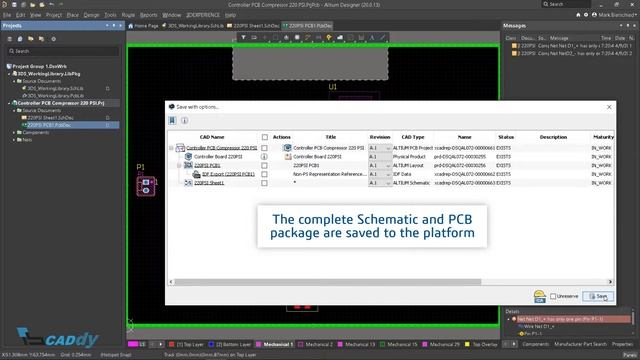The width and height of the screenshot is (640, 360).
Task: Open the Place menu
Action: (73, 15)
